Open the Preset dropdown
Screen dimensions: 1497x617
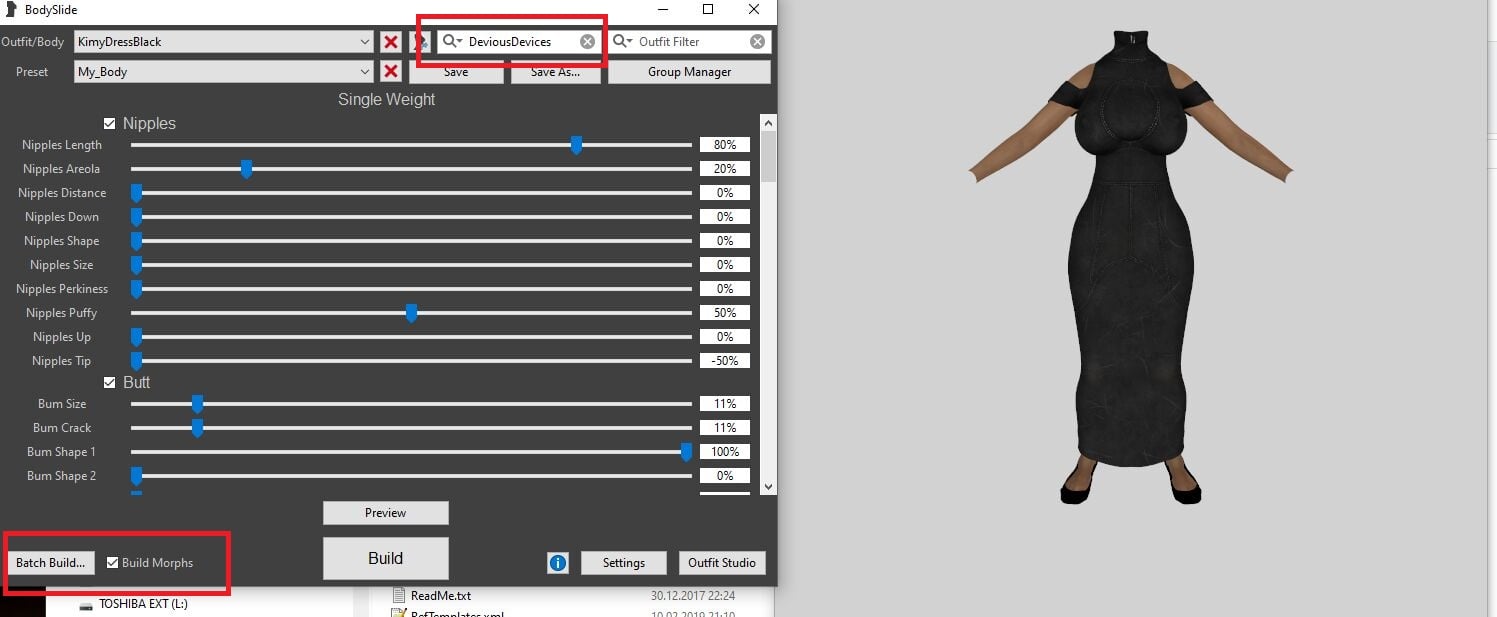point(365,72)
